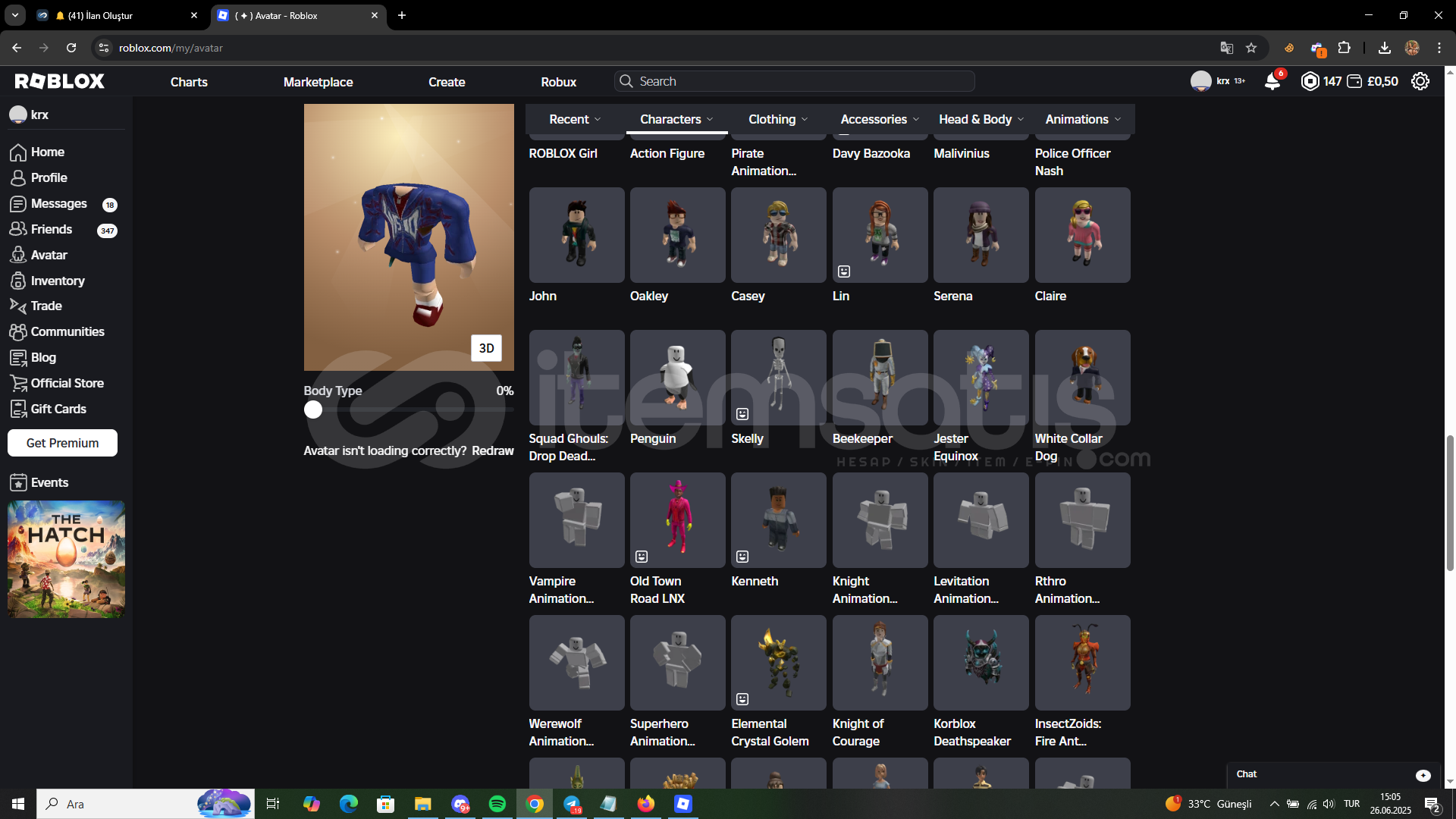Open notifications bell icon
Screen dimensions: 1456x819
click(1273, 81)
